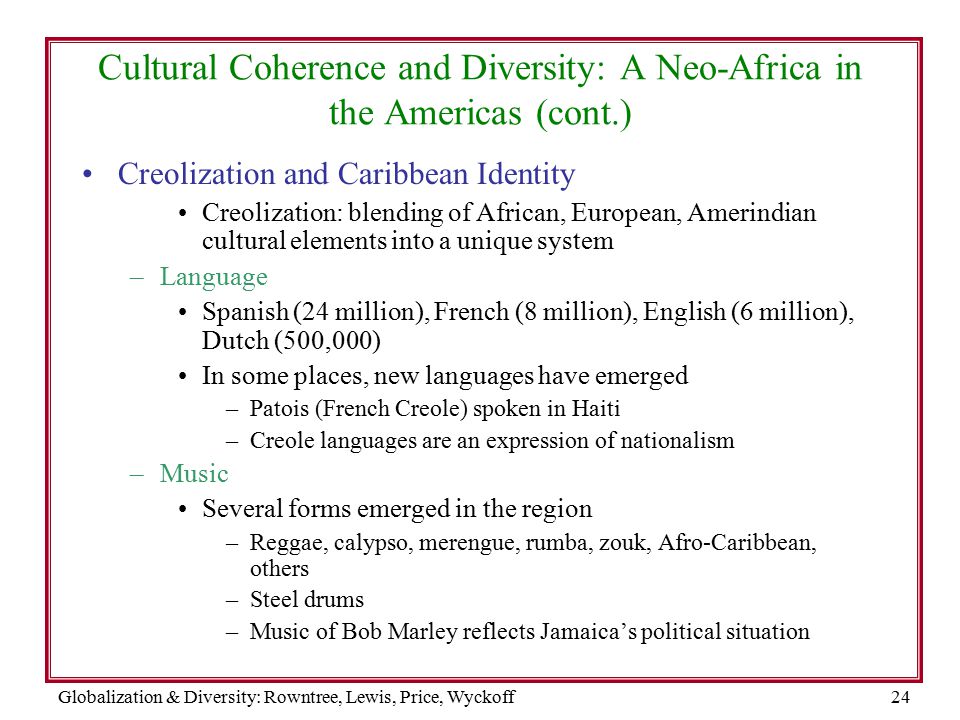Click 'Music of Bob Marley reflects Jamaica's' line
This screenshot has height=720, width=960.
click(x=530, y=632)
